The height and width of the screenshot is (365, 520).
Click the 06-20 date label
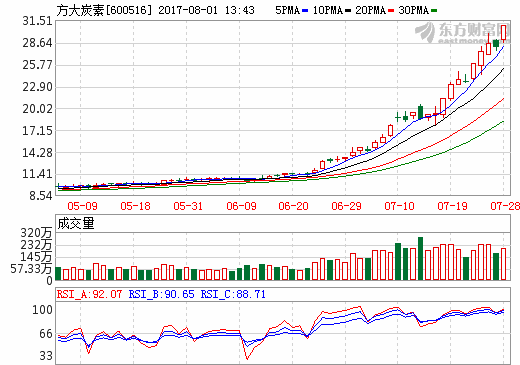click(x=293, y=206)
